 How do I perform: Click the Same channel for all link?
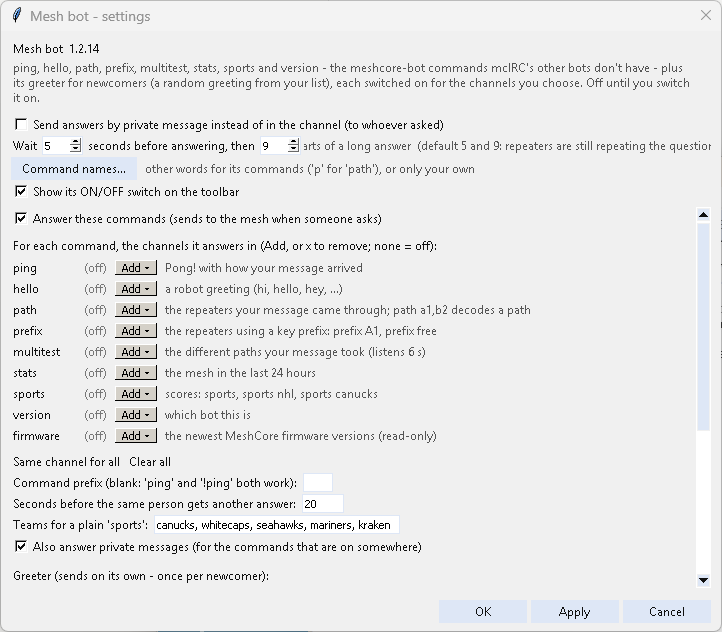(66, 462)
